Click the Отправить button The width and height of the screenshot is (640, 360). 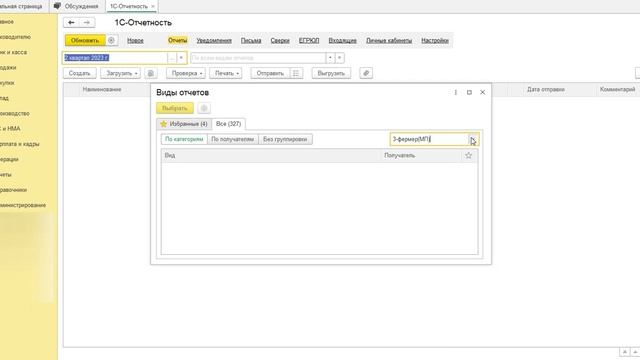point(270,73)
